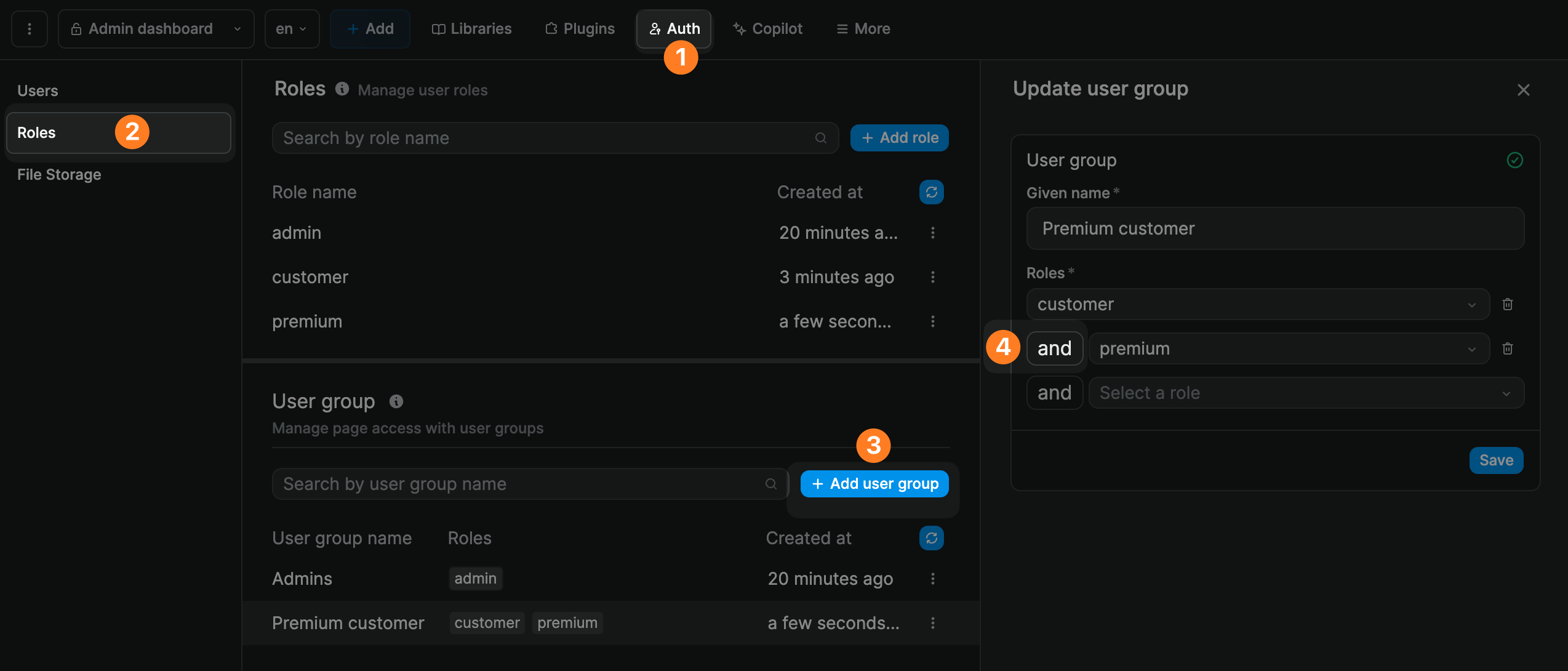Open the vertical three-dot menu top left
The height and width of the screenshot is (671, 1568).
(x=29, y=28)
